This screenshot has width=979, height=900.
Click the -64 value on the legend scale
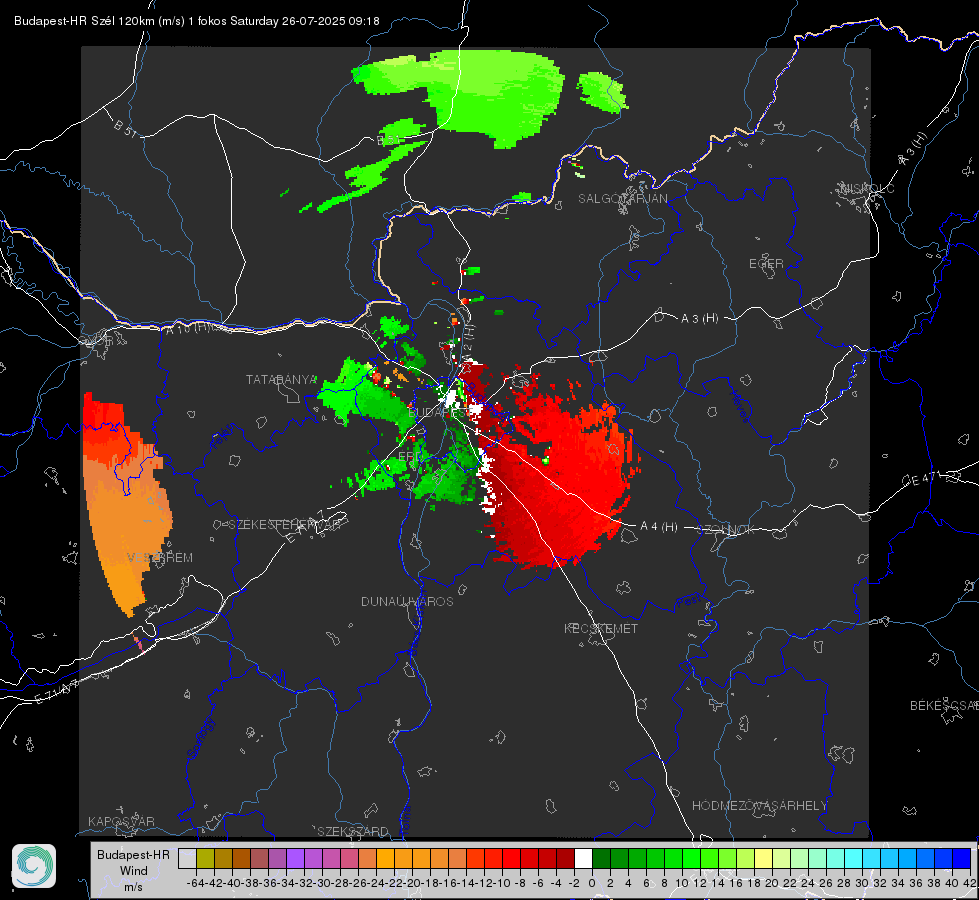point(196,883)
